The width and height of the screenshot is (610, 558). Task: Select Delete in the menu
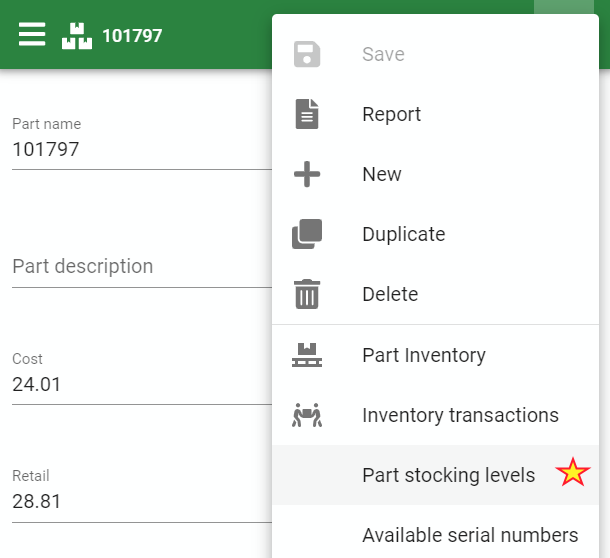tap(435, 294)
